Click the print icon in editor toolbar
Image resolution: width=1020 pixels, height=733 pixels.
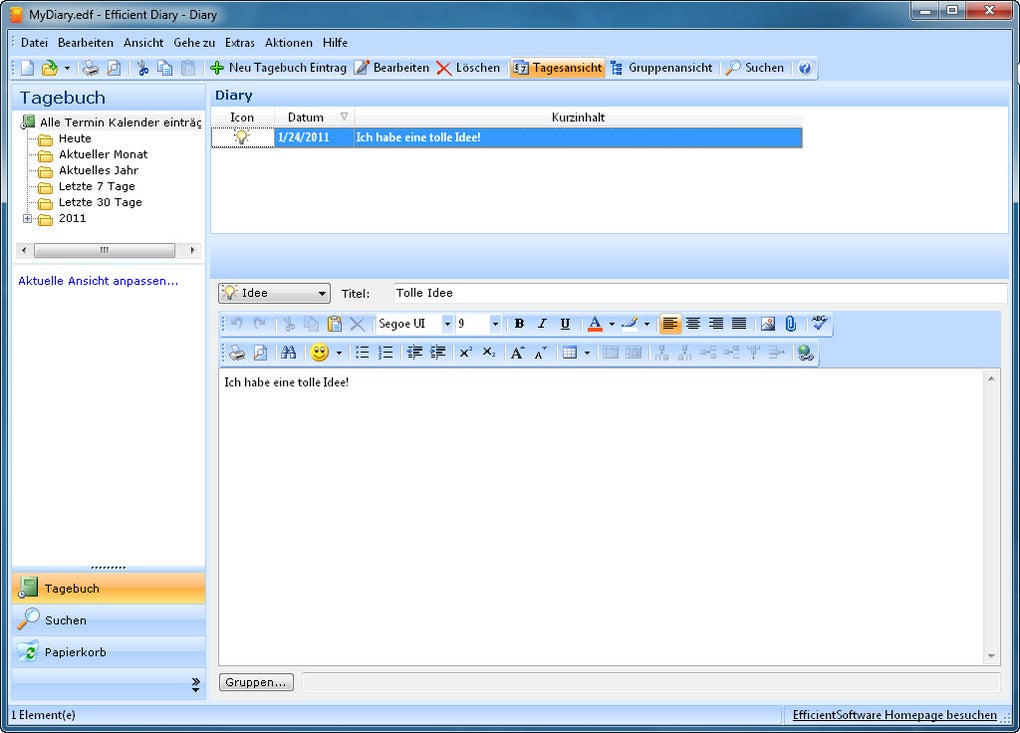(237, 353)
